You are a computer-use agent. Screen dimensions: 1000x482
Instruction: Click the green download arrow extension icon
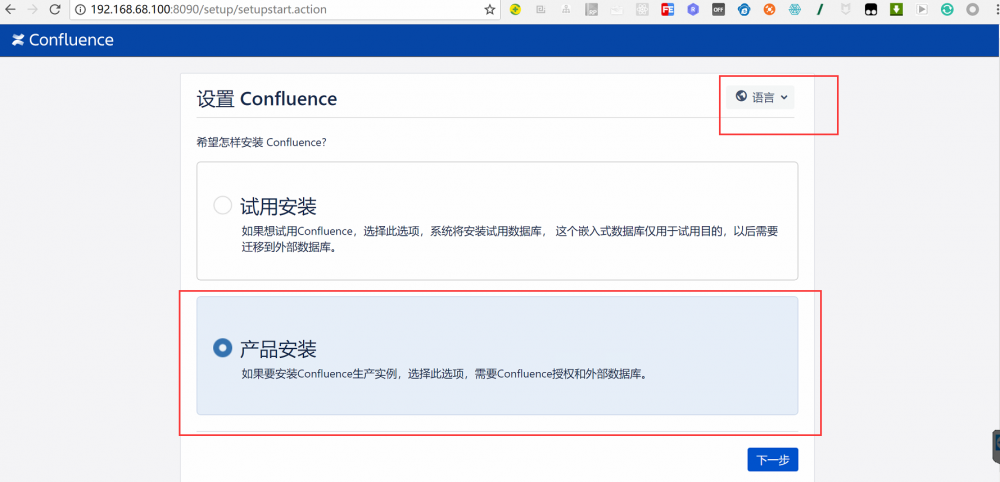tap(897, 10)
